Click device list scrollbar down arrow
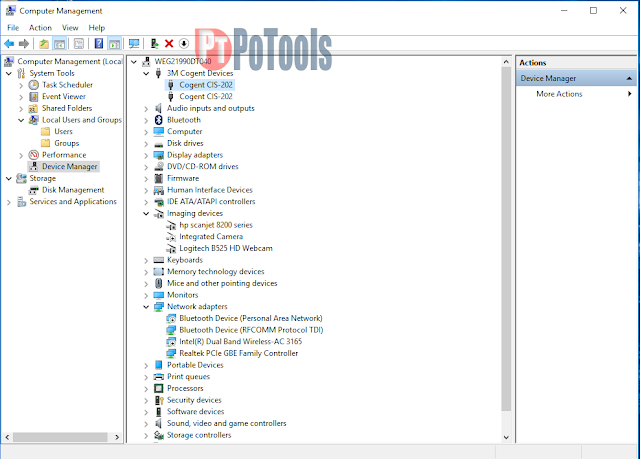640x459 pixels. (506, 437)
